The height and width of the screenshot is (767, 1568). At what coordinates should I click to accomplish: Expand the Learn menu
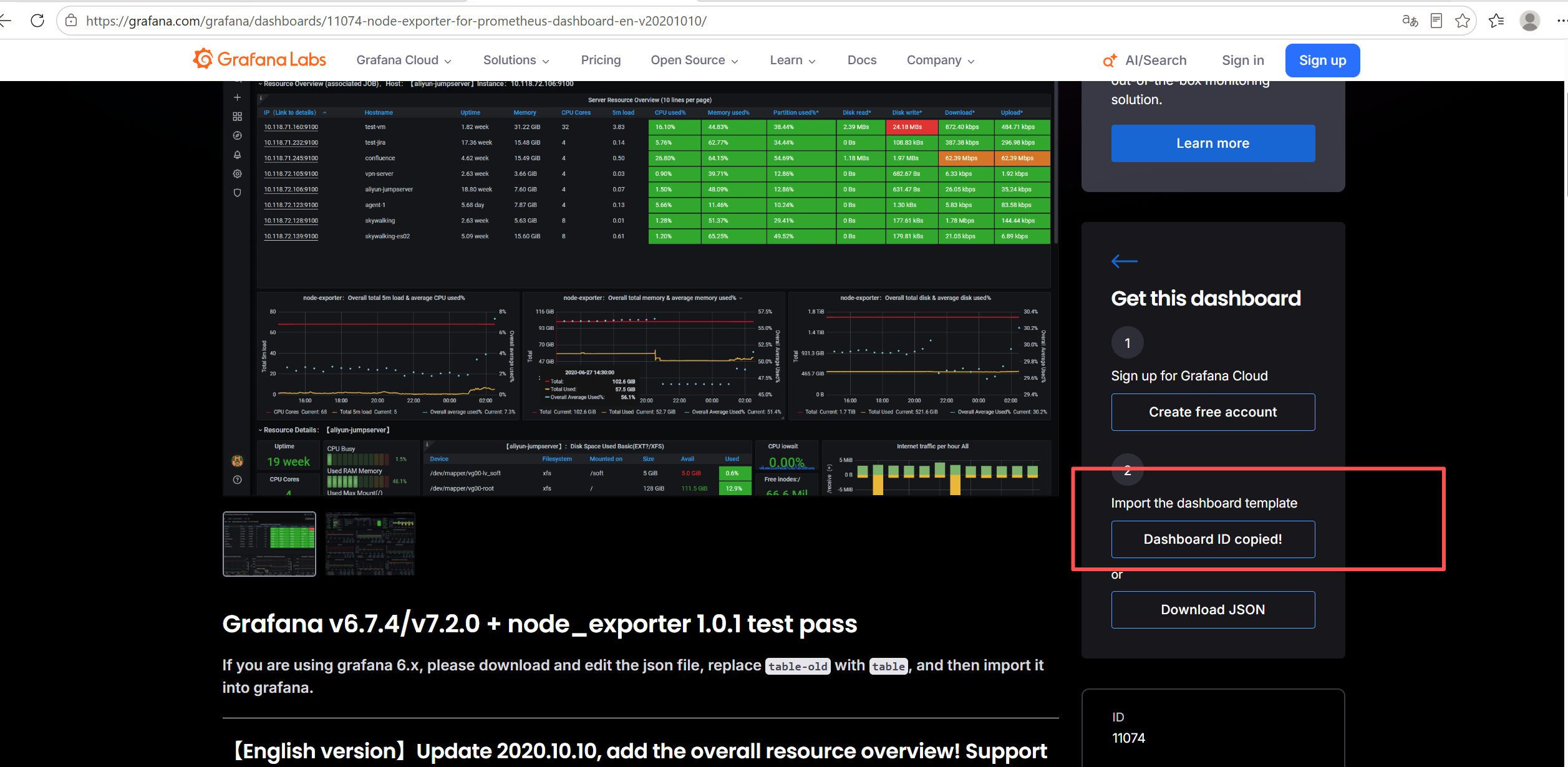(793, 60)
